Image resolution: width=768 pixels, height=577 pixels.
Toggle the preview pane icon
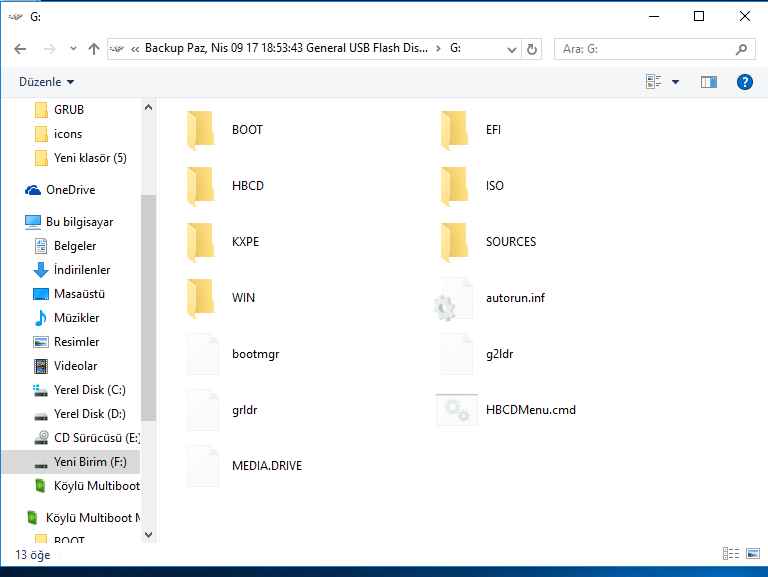(x=709, y=82)
